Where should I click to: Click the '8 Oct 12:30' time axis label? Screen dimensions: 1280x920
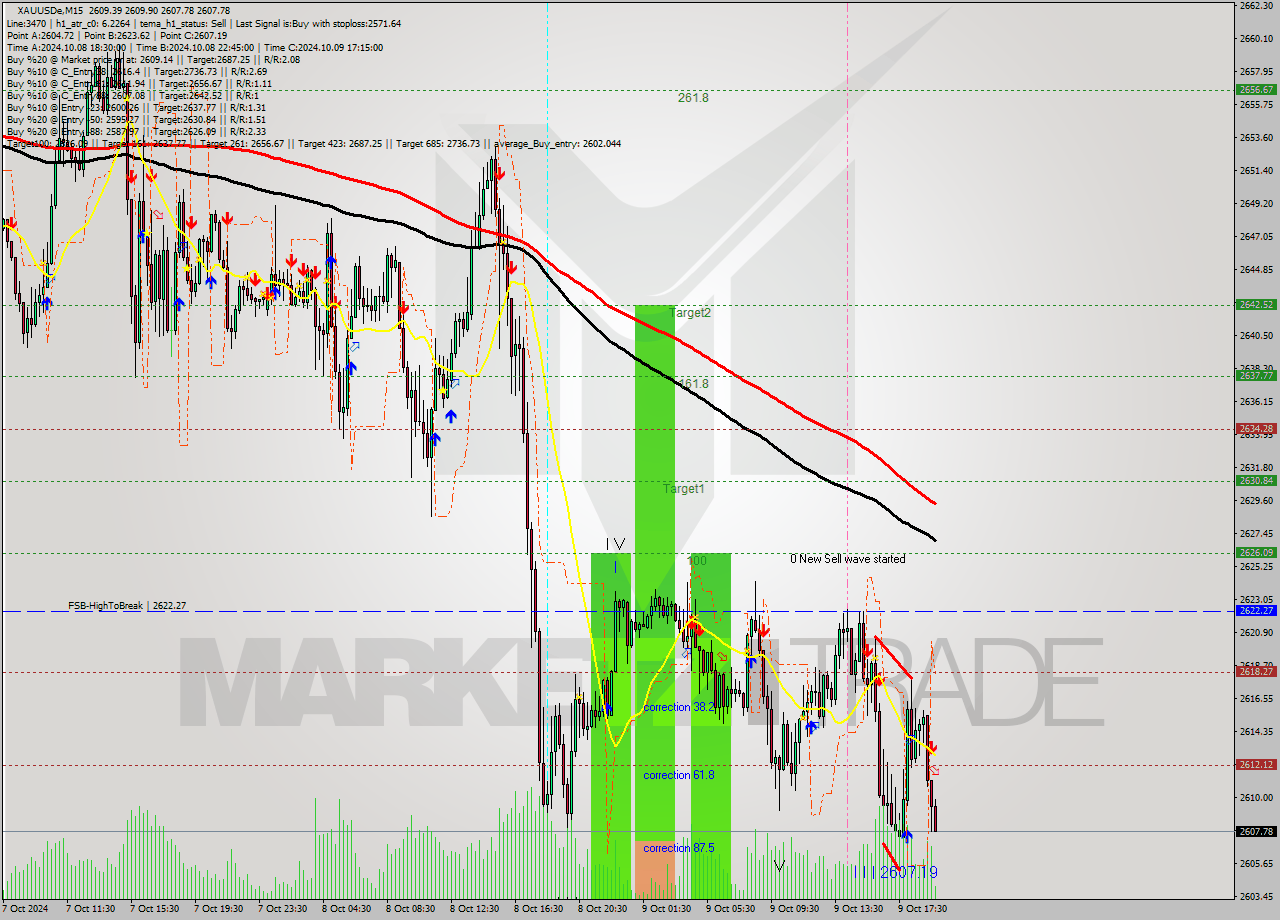click(x=475, y=909)
